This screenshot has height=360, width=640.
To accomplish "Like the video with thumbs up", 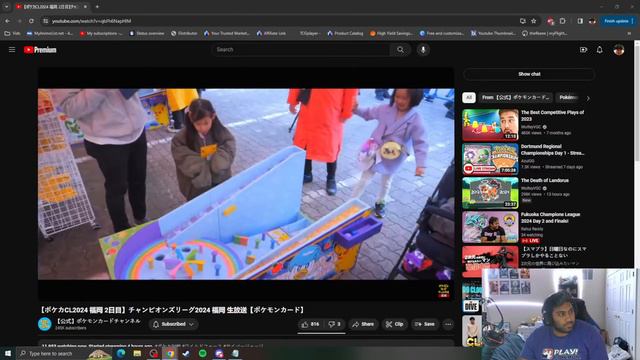I will [x=310, y=324].
